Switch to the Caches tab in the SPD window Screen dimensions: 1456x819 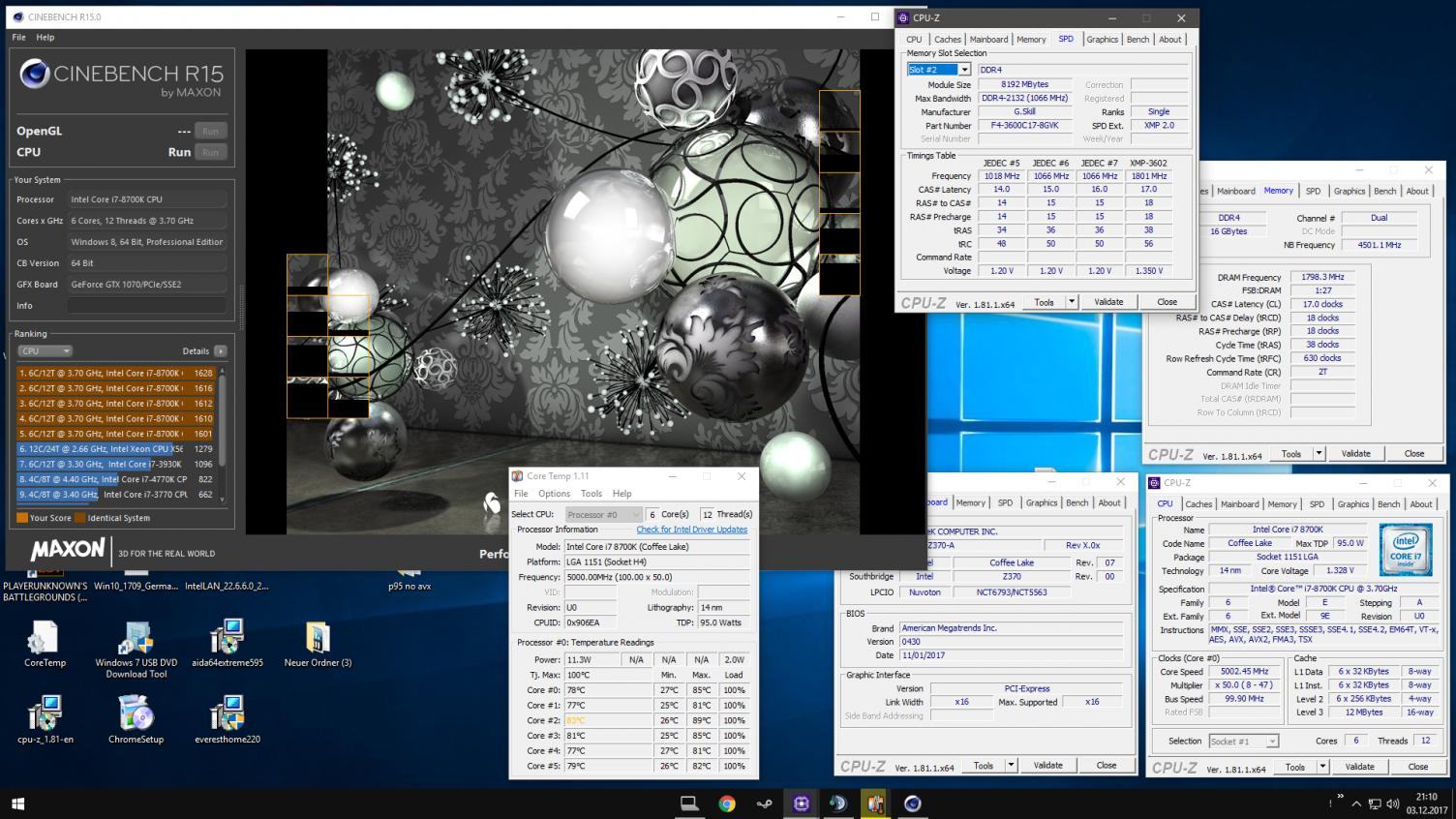pos(947,40)
